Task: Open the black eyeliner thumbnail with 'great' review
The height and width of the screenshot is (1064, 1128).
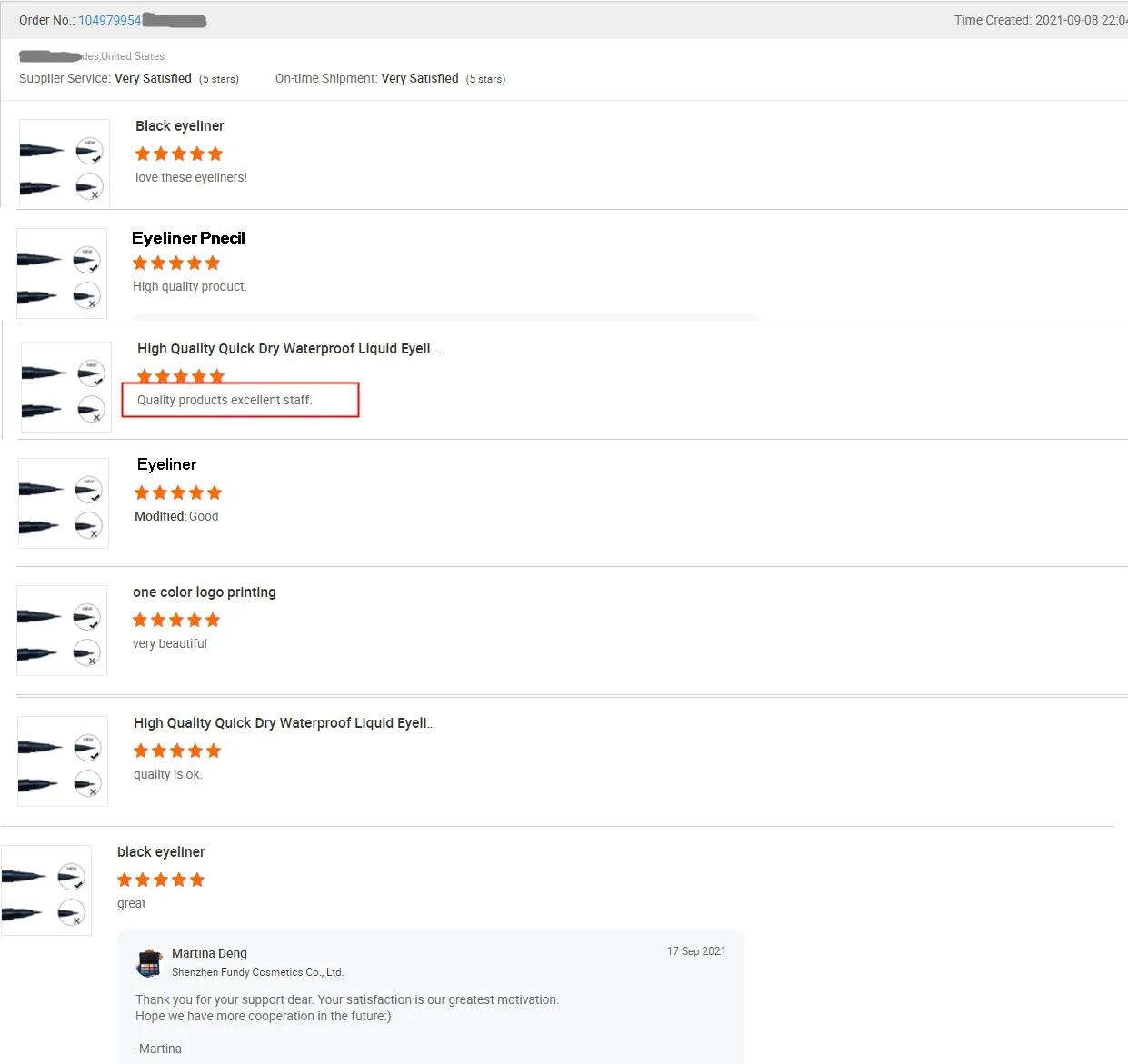Action: pyautogui.click(x=46, y=890)
